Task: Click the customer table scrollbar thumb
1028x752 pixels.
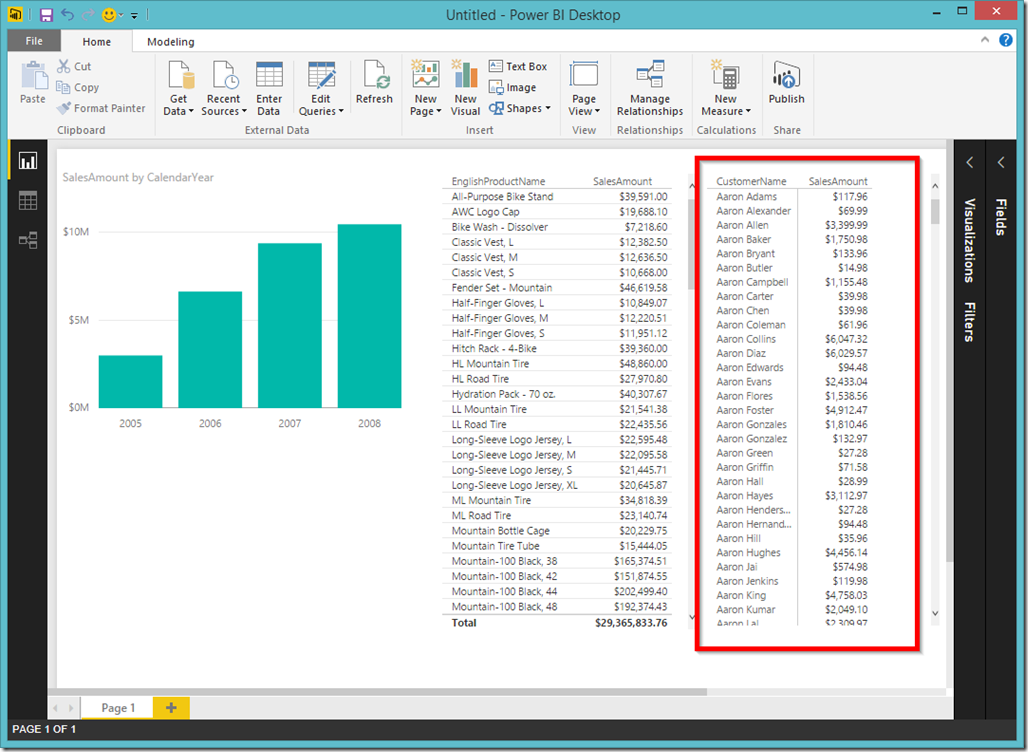Action: 935,211
